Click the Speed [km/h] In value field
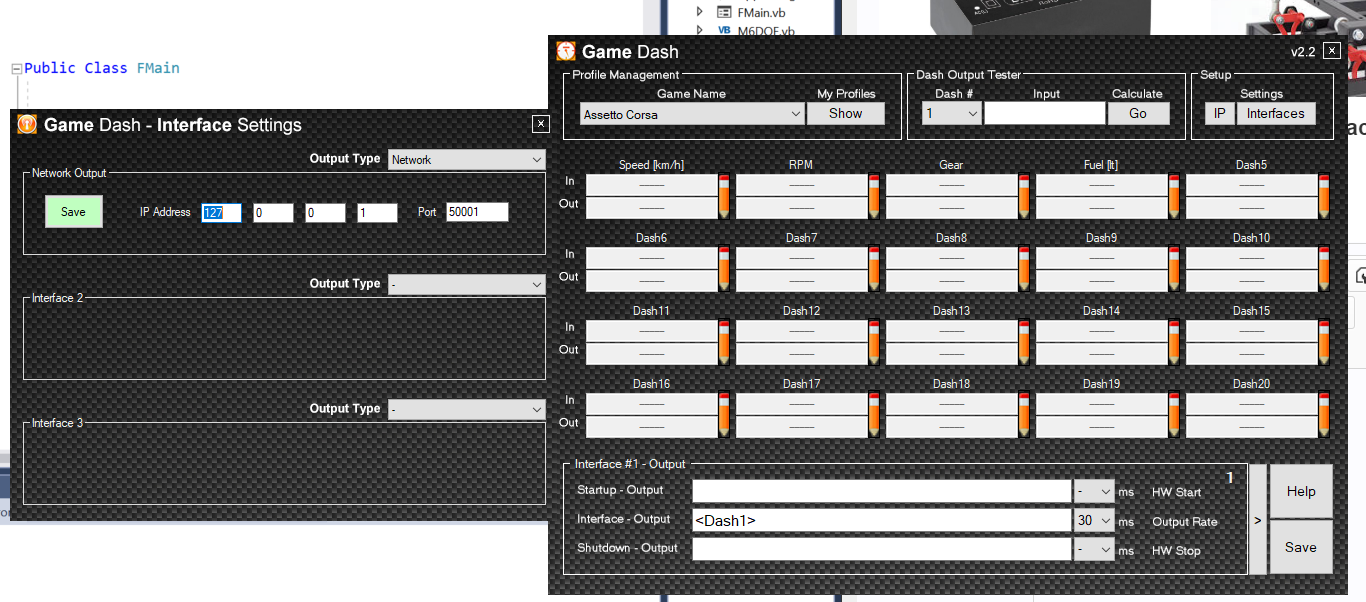Image resolution: width=1366 pixels, height=602 pixels. click(652, 185)
